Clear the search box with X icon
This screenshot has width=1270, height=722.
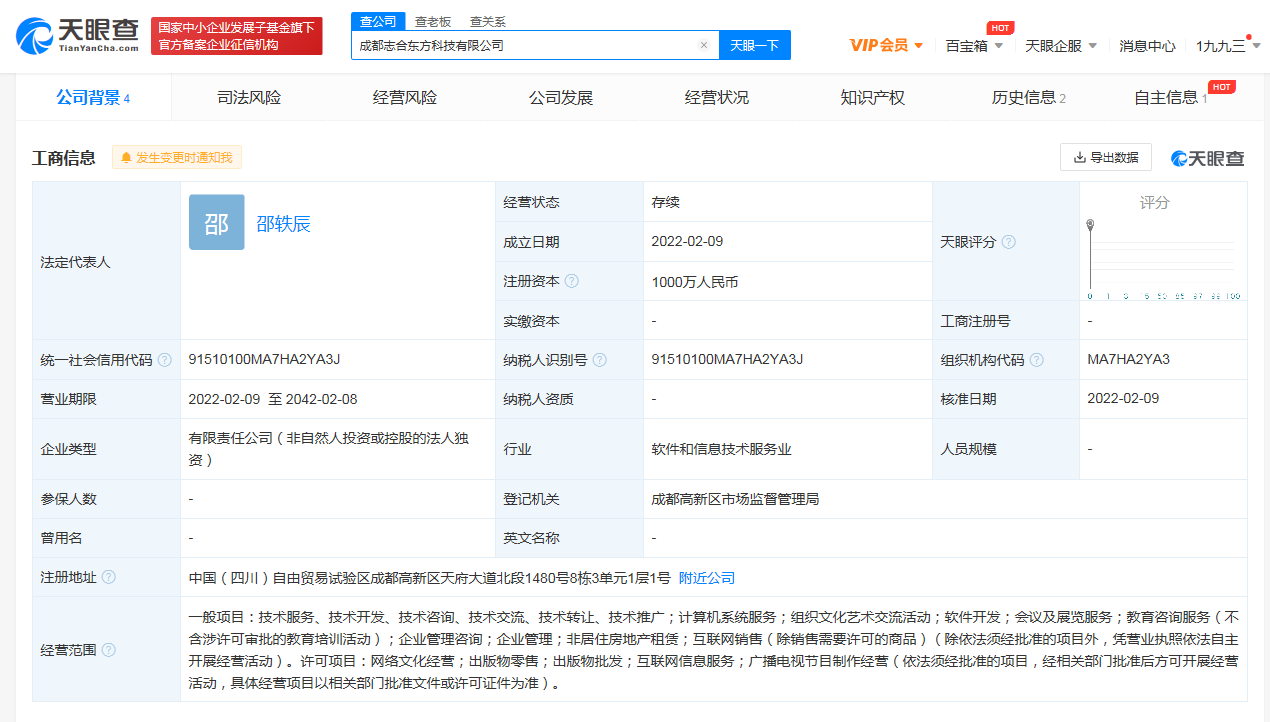click(x=703, y=45)
